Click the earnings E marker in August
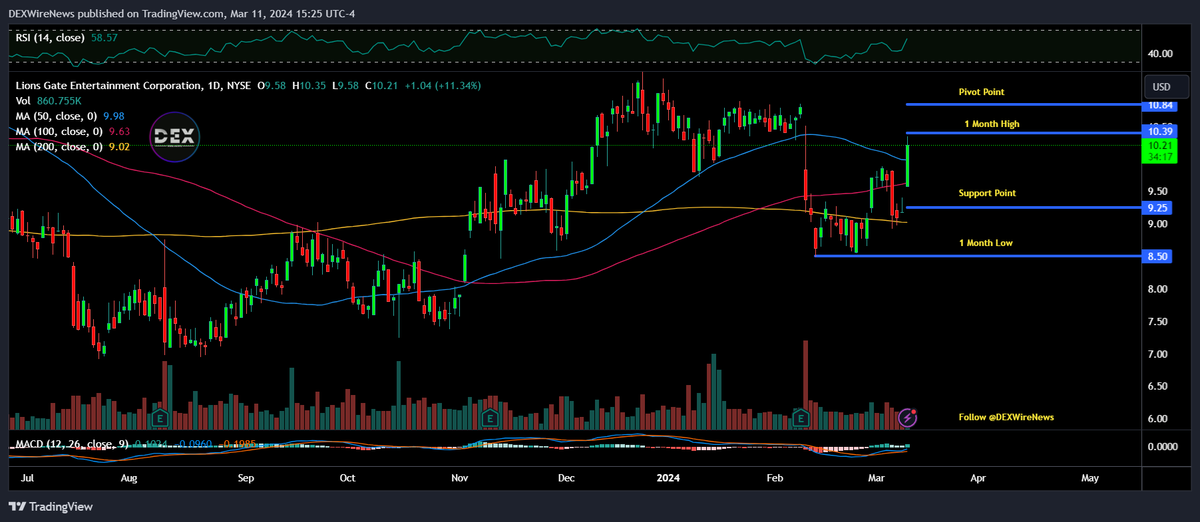This screenshot has width=1200, height=522. (x=159, y=416)
